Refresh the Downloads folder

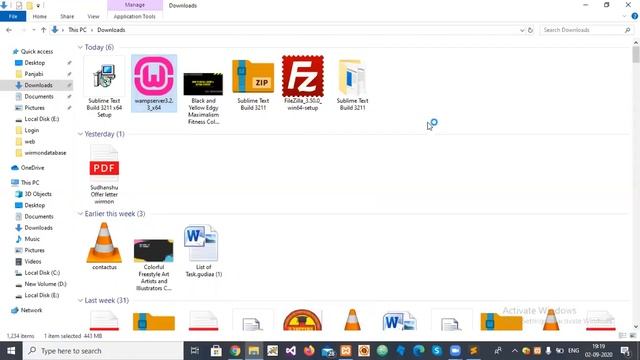click(x=530, y=30)
